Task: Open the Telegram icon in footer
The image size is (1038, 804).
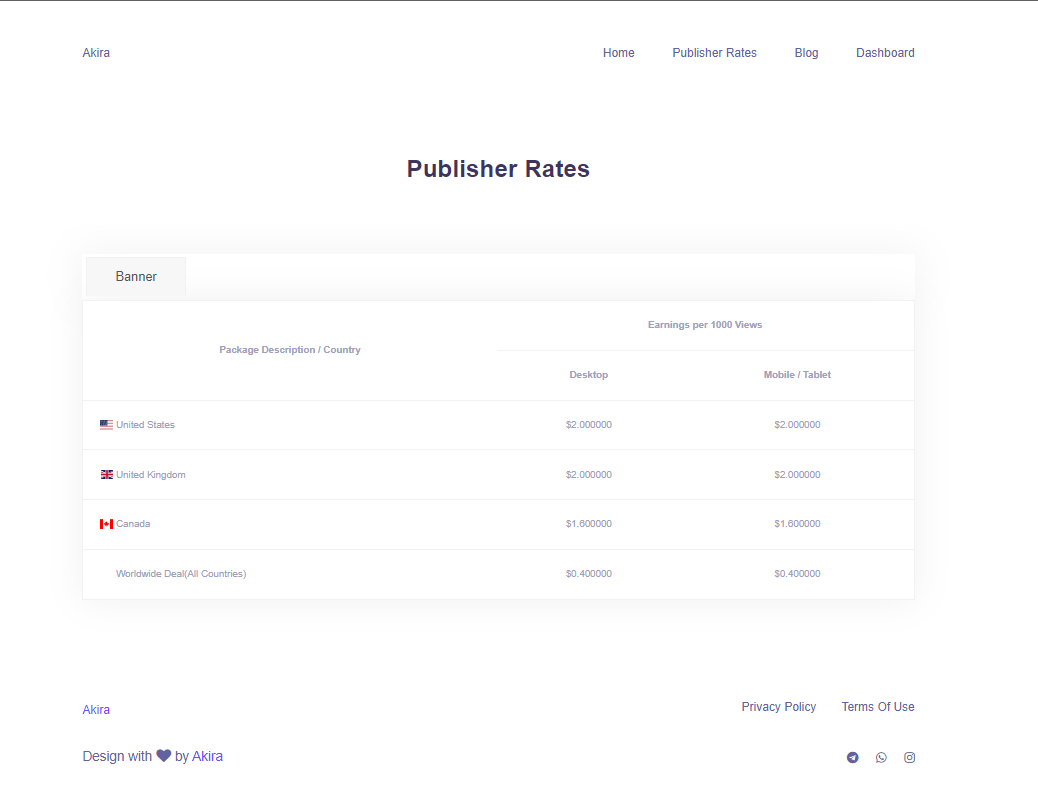Action: pos(852,757)
